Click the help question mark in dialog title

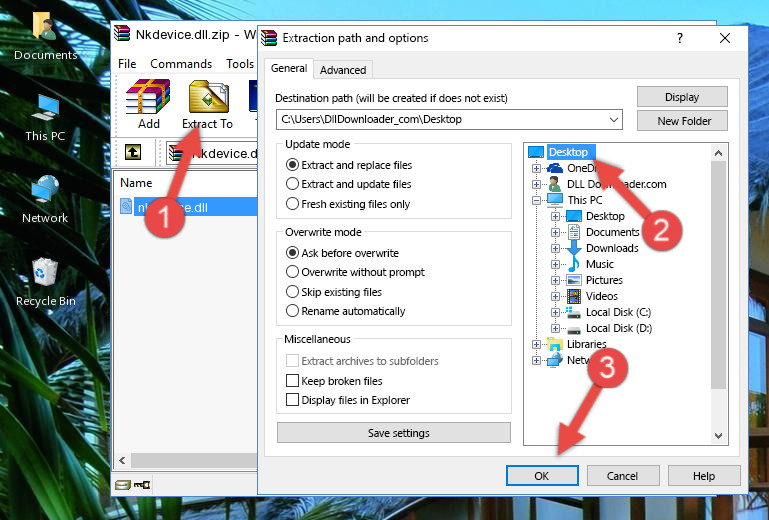(680, 38)
